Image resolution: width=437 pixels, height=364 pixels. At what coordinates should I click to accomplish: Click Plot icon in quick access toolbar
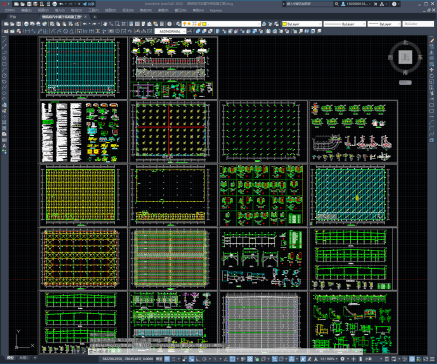tap(54, 4)
